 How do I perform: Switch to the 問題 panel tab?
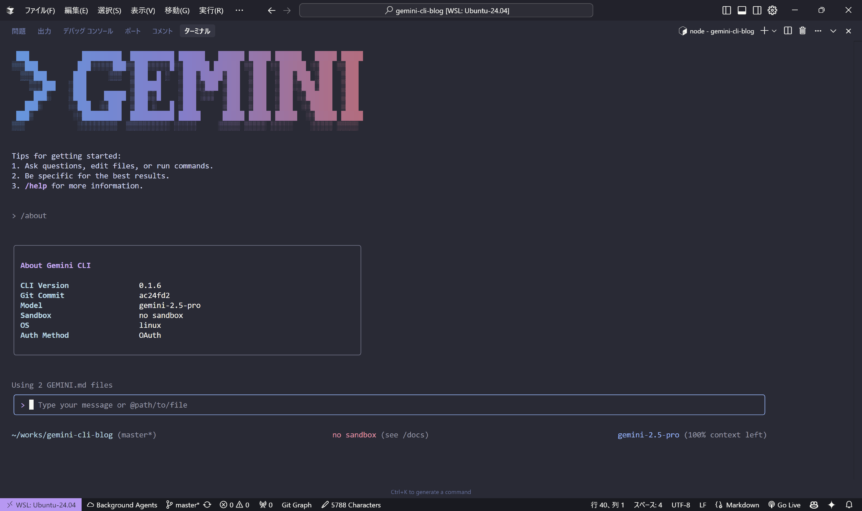[19, 31]
